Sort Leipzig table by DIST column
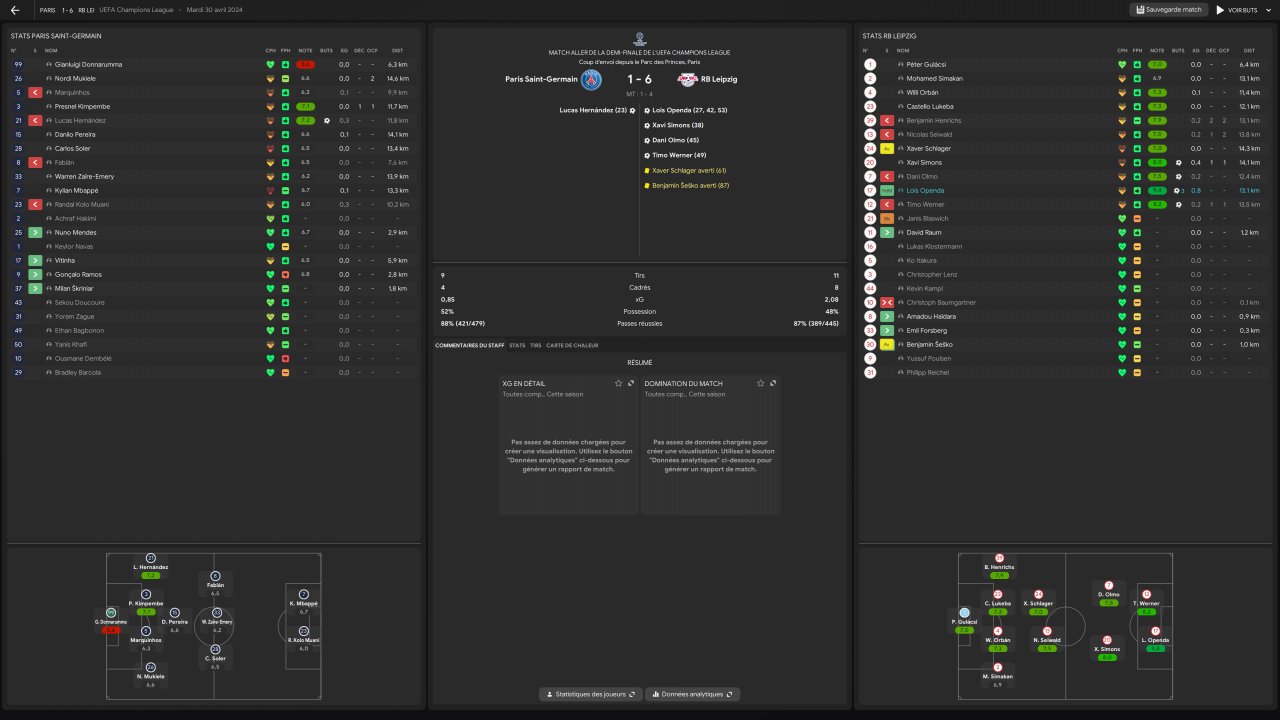This screenshot has height=720, width=1280. pyautogui.click(x=1249, y=50)
